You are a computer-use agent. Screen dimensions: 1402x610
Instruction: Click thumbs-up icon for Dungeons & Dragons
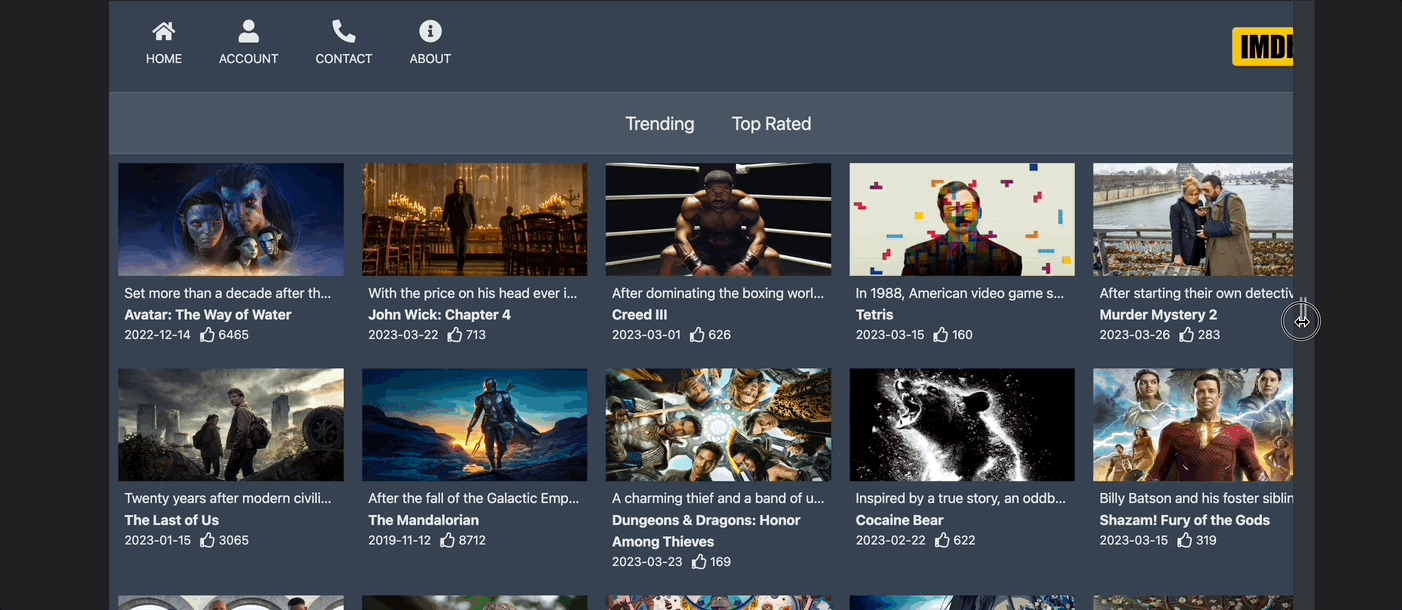point(698,562)
